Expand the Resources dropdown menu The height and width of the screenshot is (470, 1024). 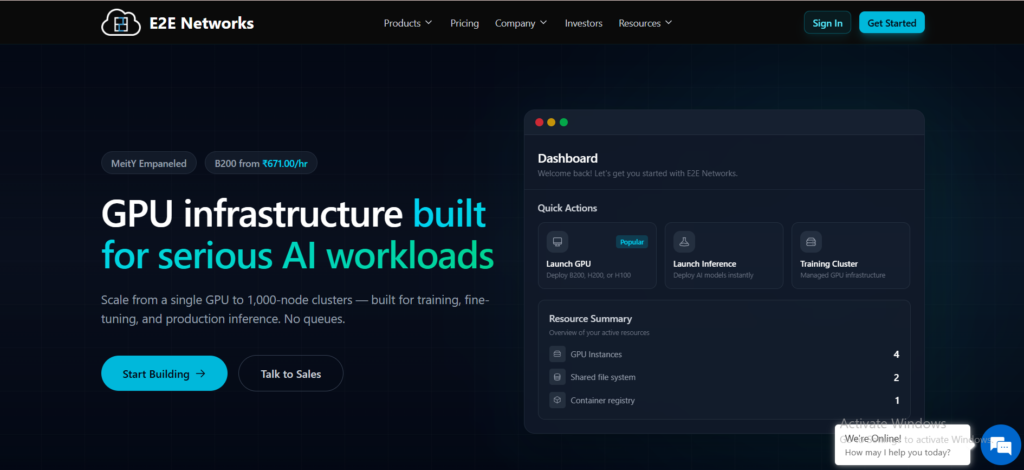click(x=645, y=23)
